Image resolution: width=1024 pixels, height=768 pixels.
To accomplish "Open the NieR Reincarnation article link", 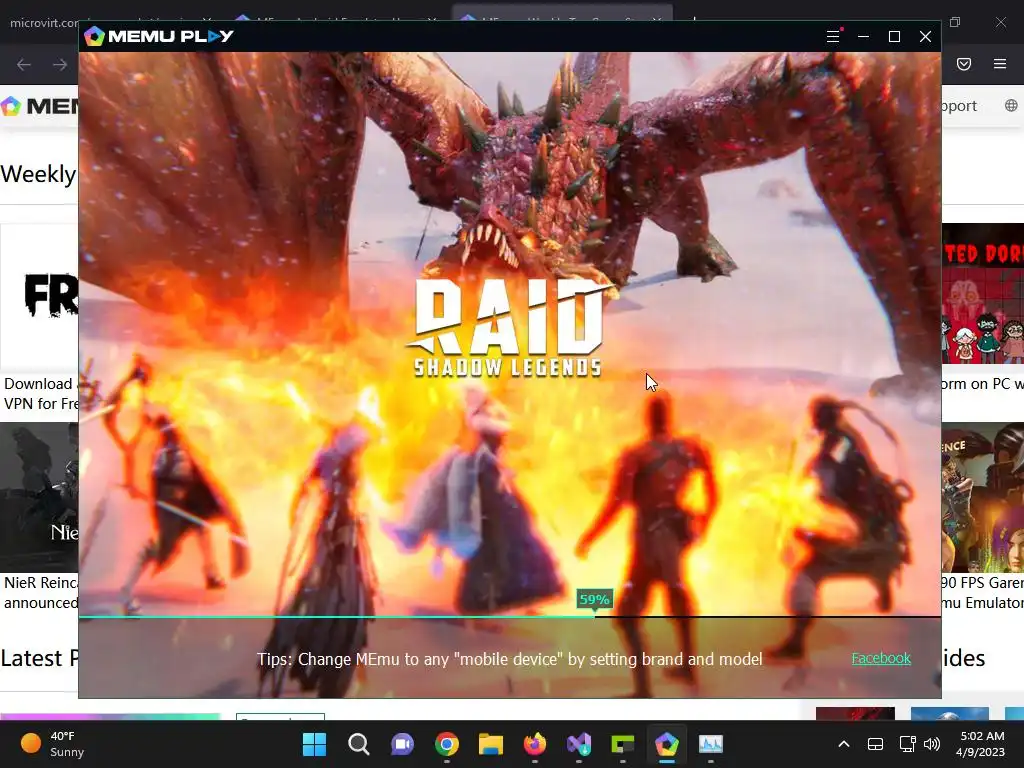I will 40,592.
